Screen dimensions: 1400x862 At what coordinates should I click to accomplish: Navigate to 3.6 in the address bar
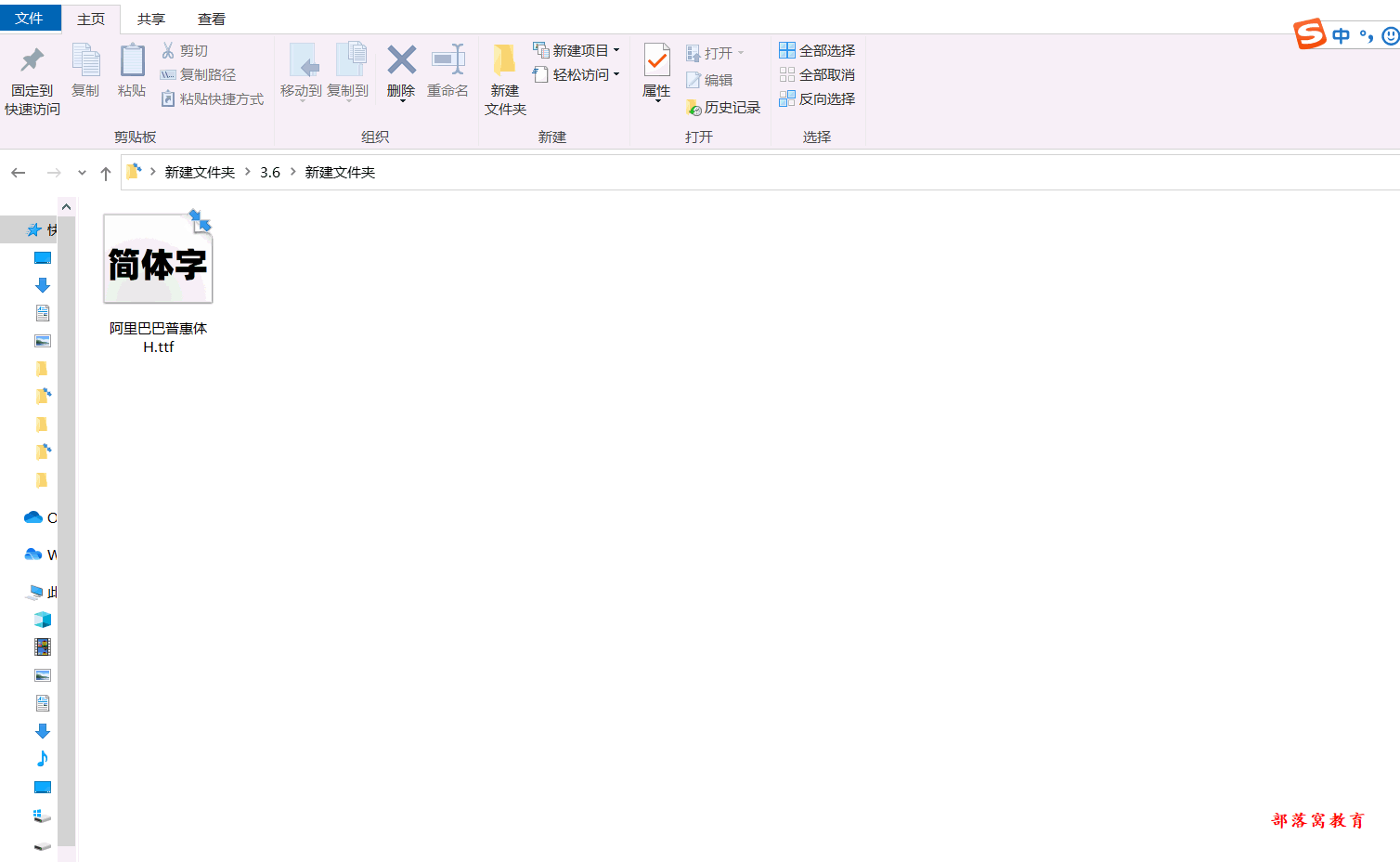(270, 172)
